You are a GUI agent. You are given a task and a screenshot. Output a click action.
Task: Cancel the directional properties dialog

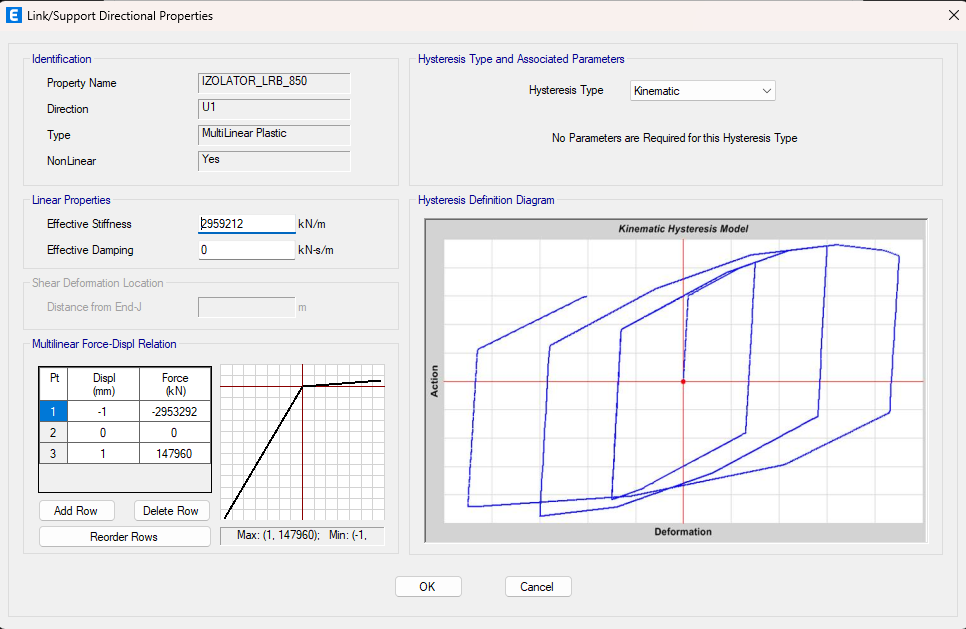click(537, 586)
